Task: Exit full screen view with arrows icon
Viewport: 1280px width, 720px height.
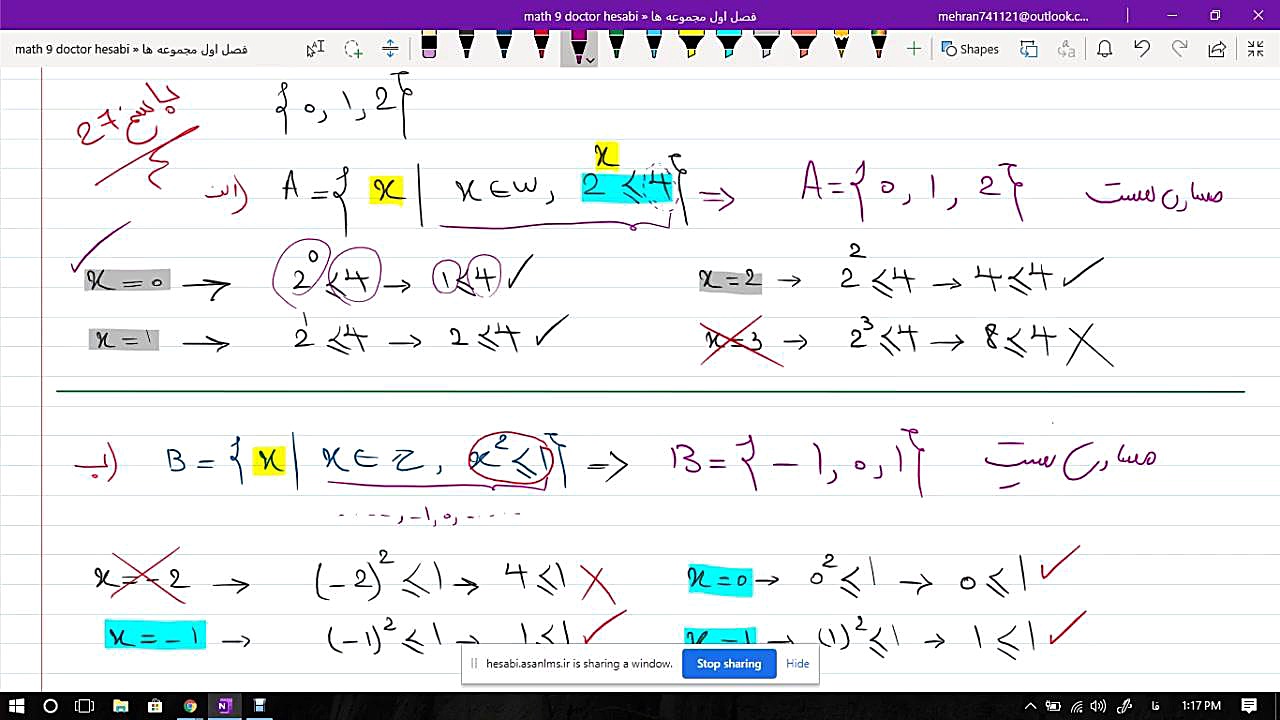Action: pos(1255,48)
